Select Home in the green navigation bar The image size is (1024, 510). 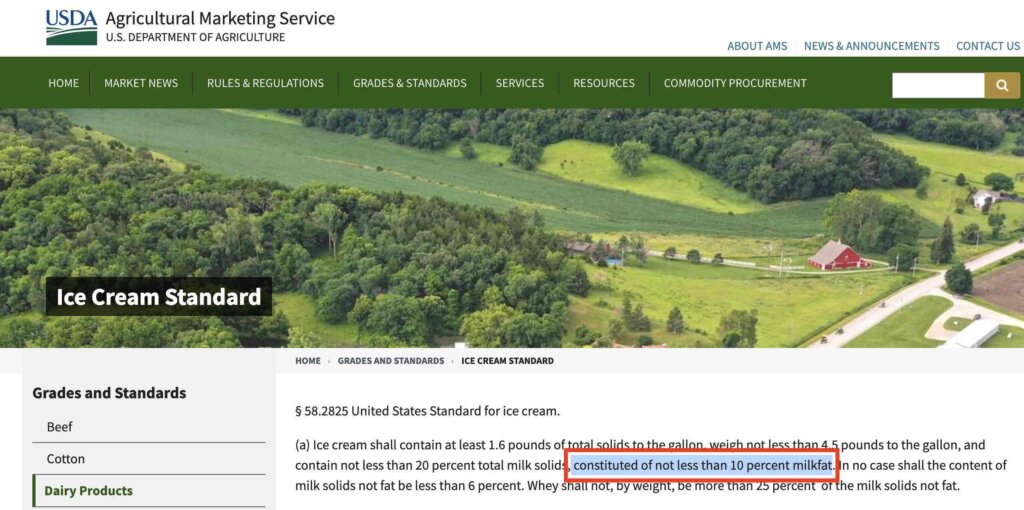coord(63,83)
